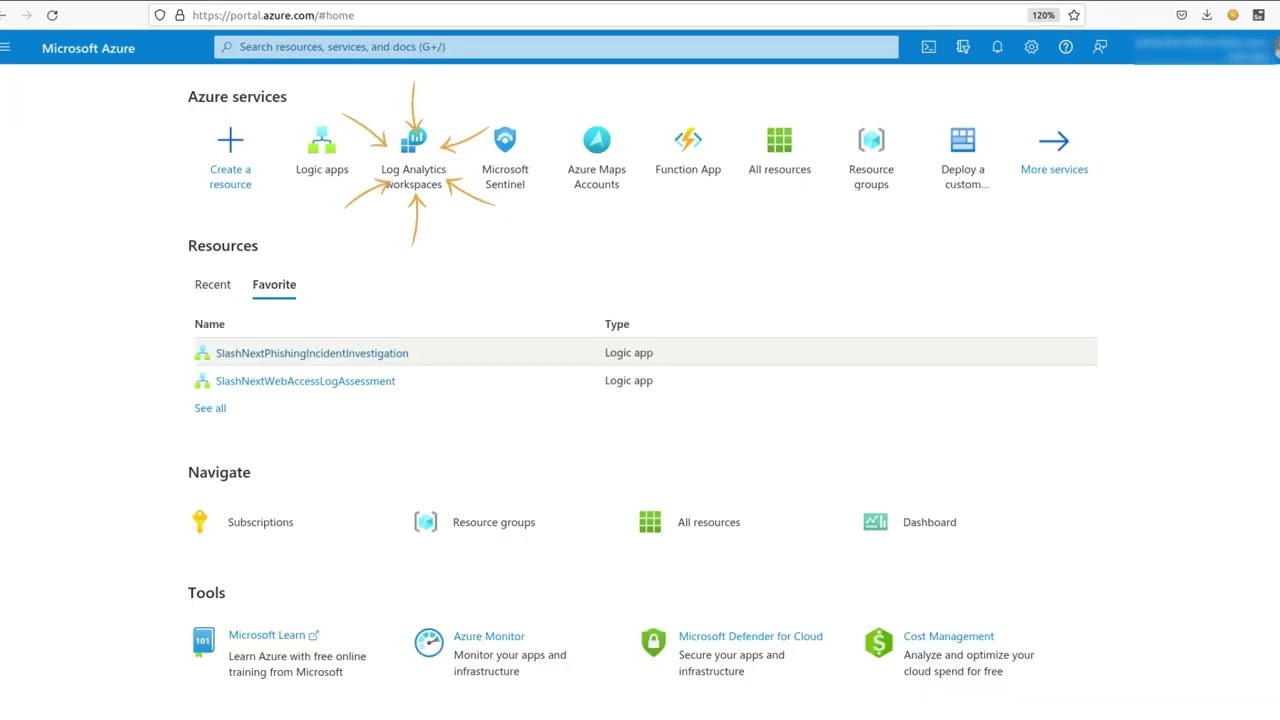Open the SlashNextPhishingIncidentInvestigation logic app

[x=312, y=353]
